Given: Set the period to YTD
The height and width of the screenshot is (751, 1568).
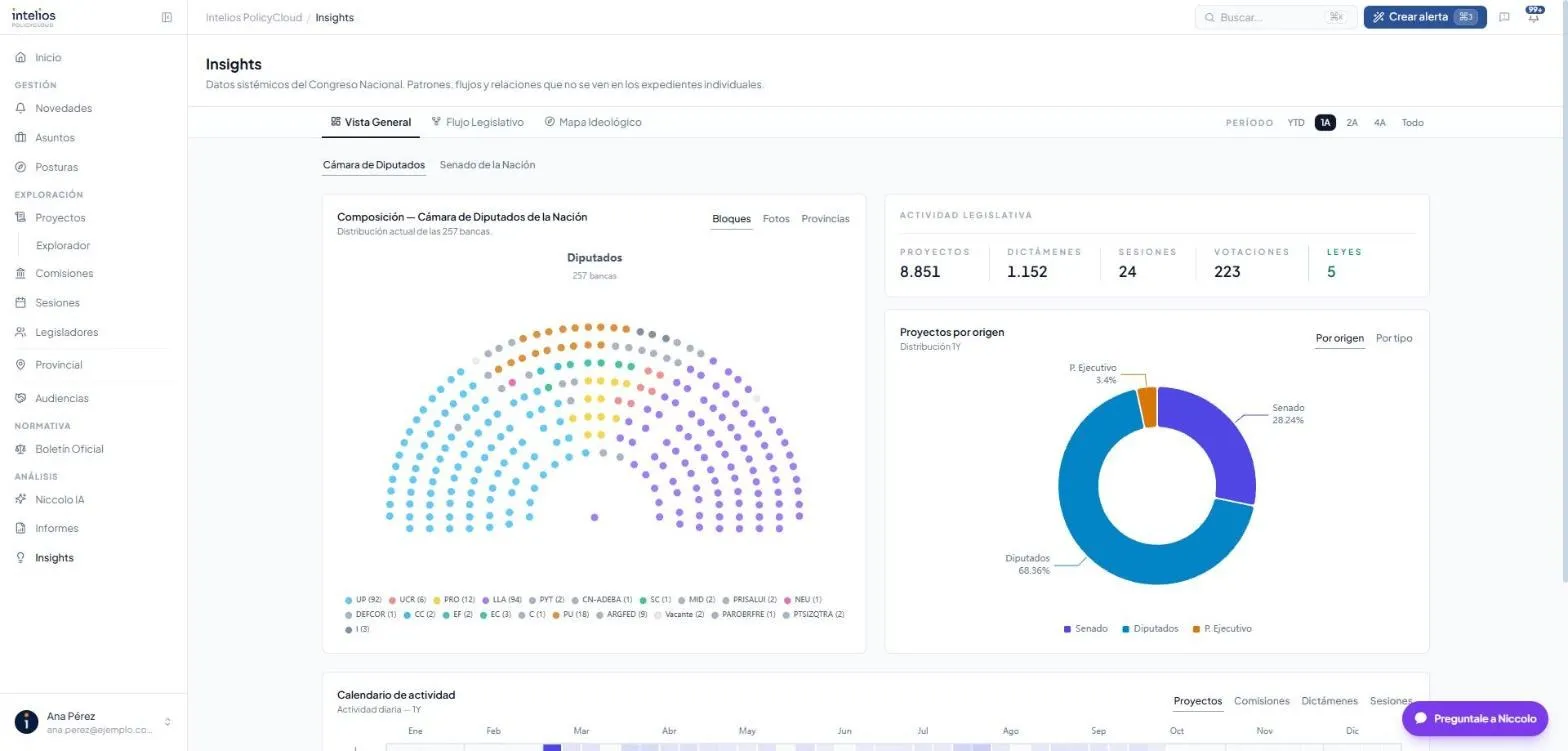Looking at the screenshot, I should click(1296, 123).
